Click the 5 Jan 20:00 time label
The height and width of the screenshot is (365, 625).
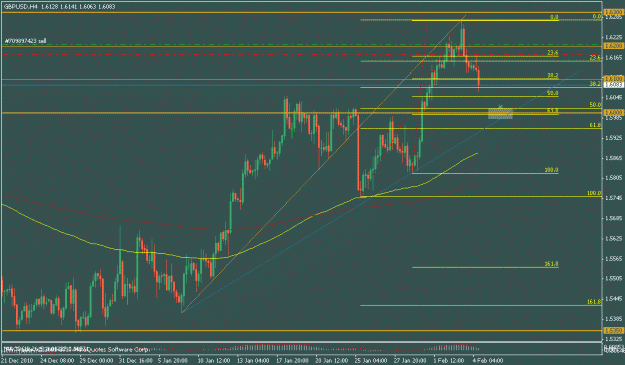173,361
